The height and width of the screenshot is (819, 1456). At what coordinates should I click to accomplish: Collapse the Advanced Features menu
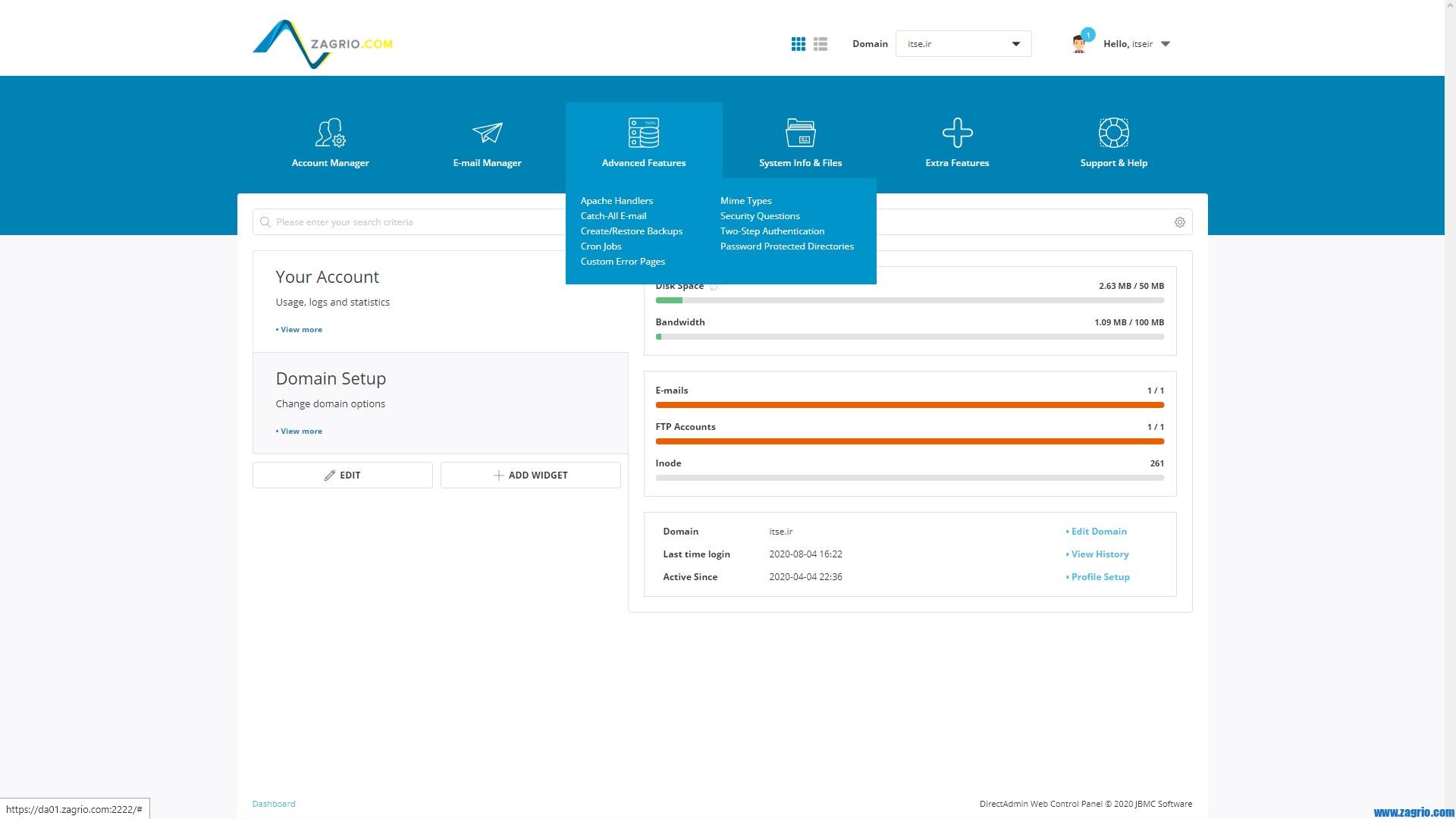[x=643, y=140]
